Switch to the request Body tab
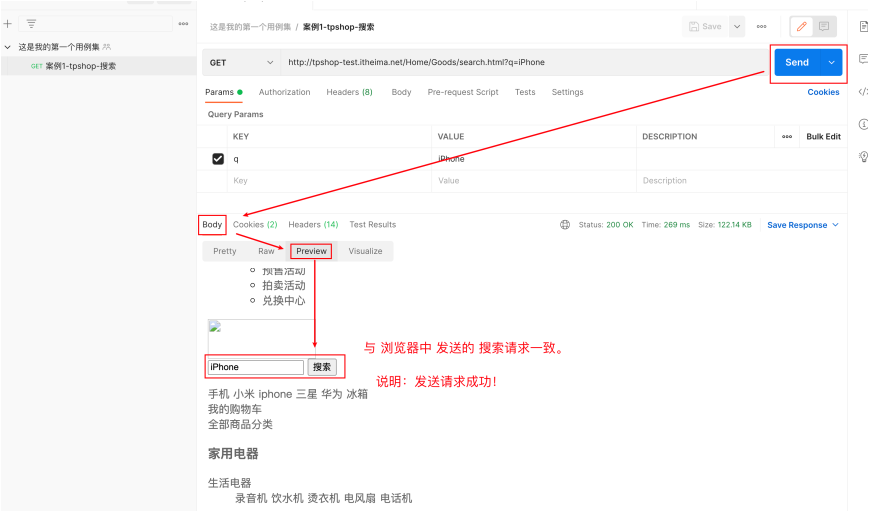This screenshot has width=880, height=511. (x=401, y=92)
